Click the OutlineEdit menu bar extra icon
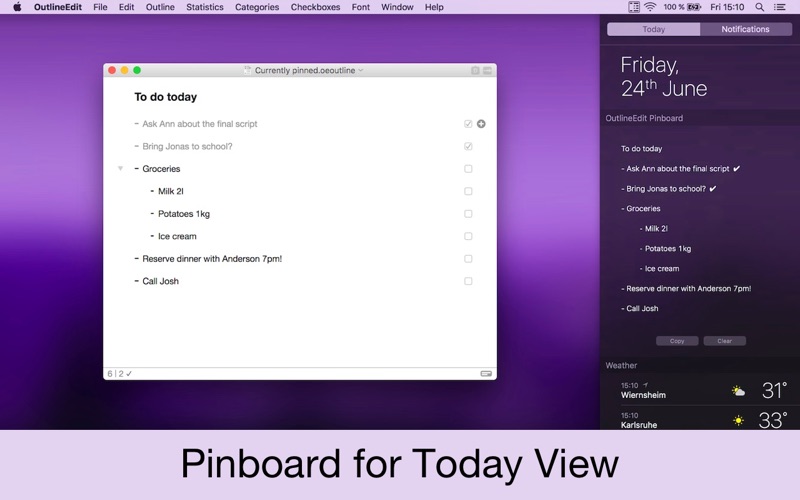The height and width of the screenshot is (500, 800). 634,7
